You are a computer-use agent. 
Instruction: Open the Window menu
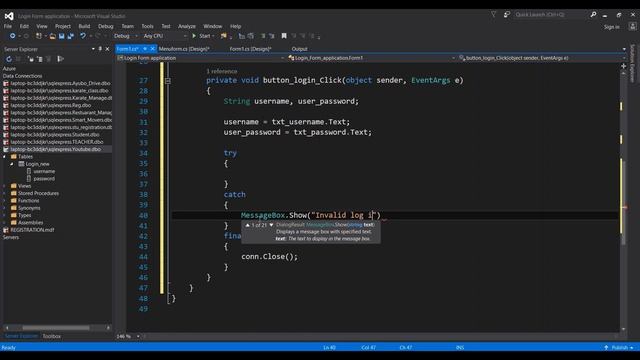point(213,26)
